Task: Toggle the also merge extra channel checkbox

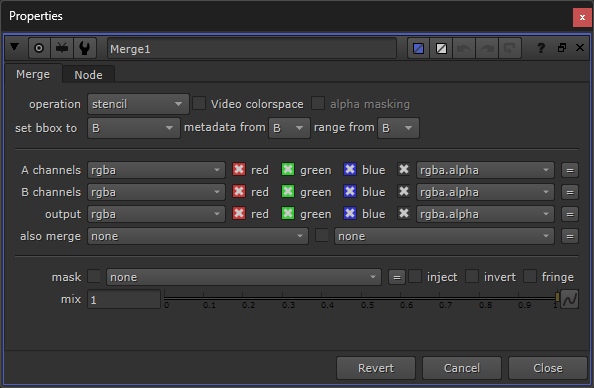Action: pyautogui.click(x=322, y=235)
